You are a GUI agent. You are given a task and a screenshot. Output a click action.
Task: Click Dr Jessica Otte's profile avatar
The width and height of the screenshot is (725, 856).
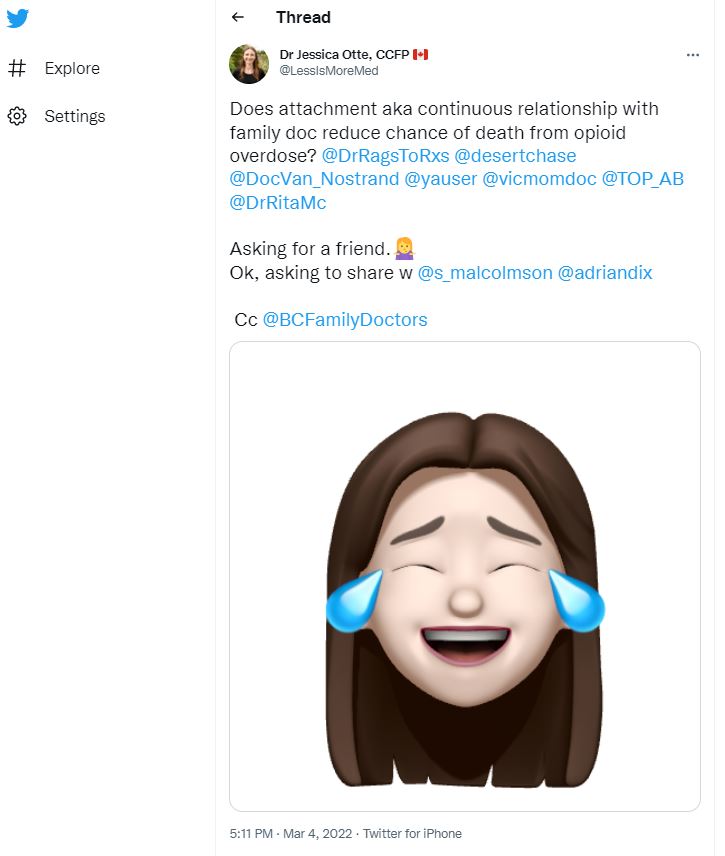249,63
